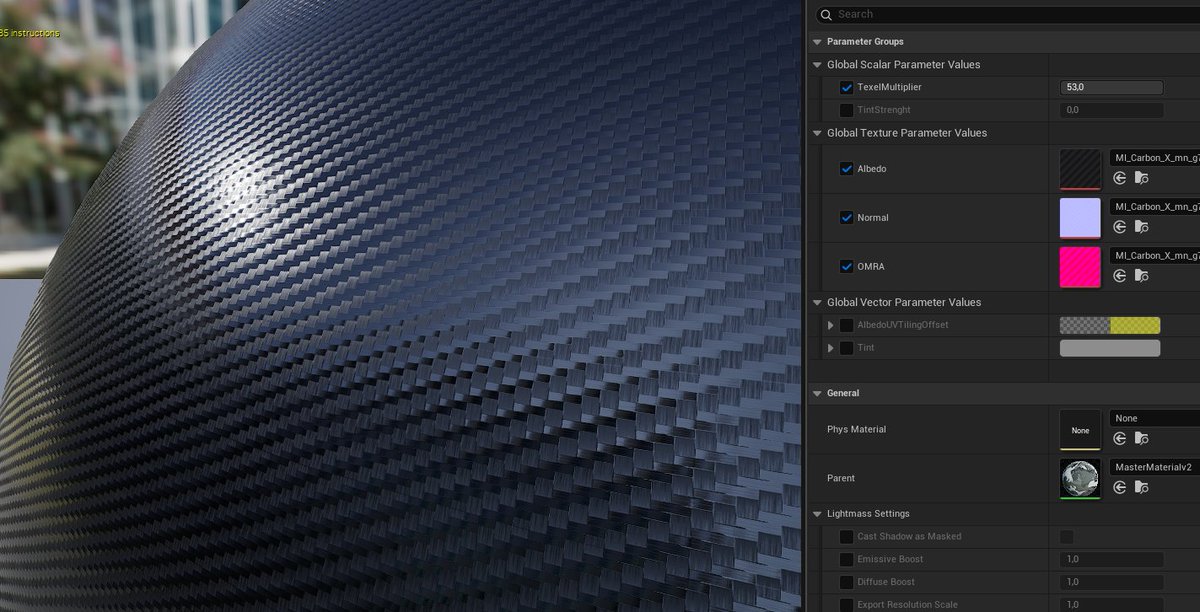Click the Phys Material label
The width and height of the screenshot is (1200, 612).
(857, 430)
